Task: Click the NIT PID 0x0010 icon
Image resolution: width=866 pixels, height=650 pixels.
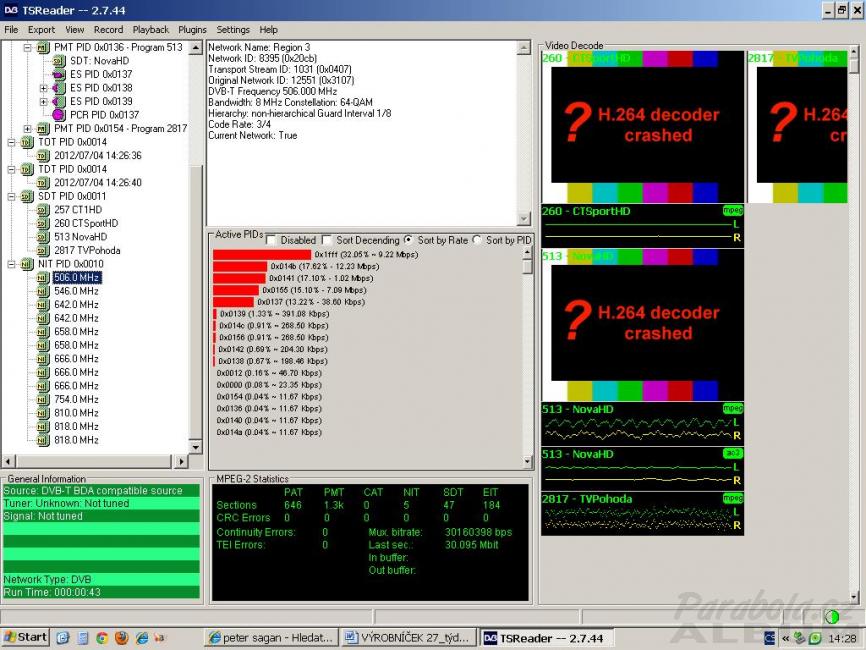Action: (27, 264)
